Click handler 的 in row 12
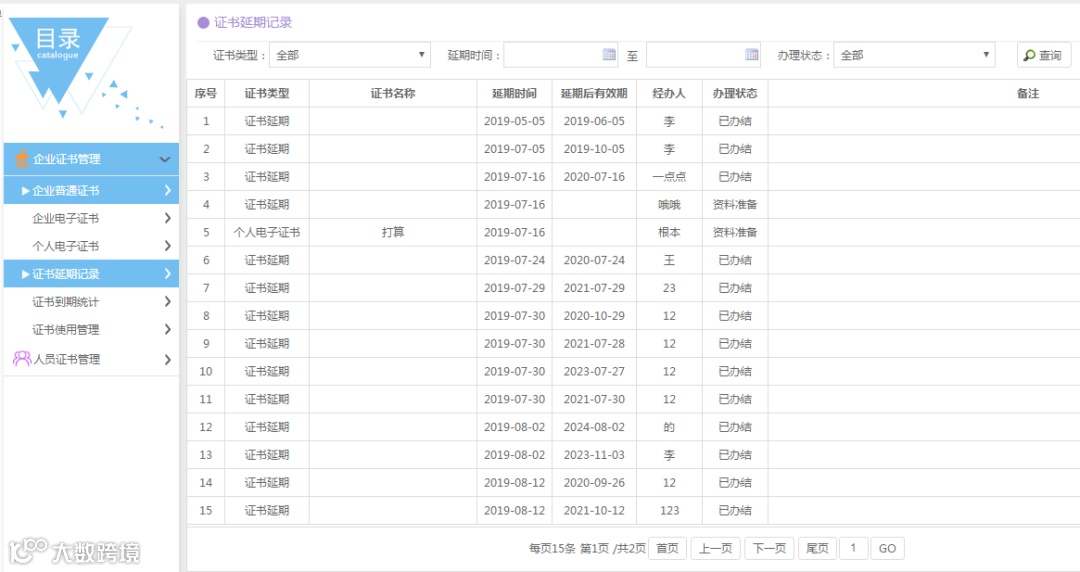This screenshot has height=572, width=1080. point(669,427)
